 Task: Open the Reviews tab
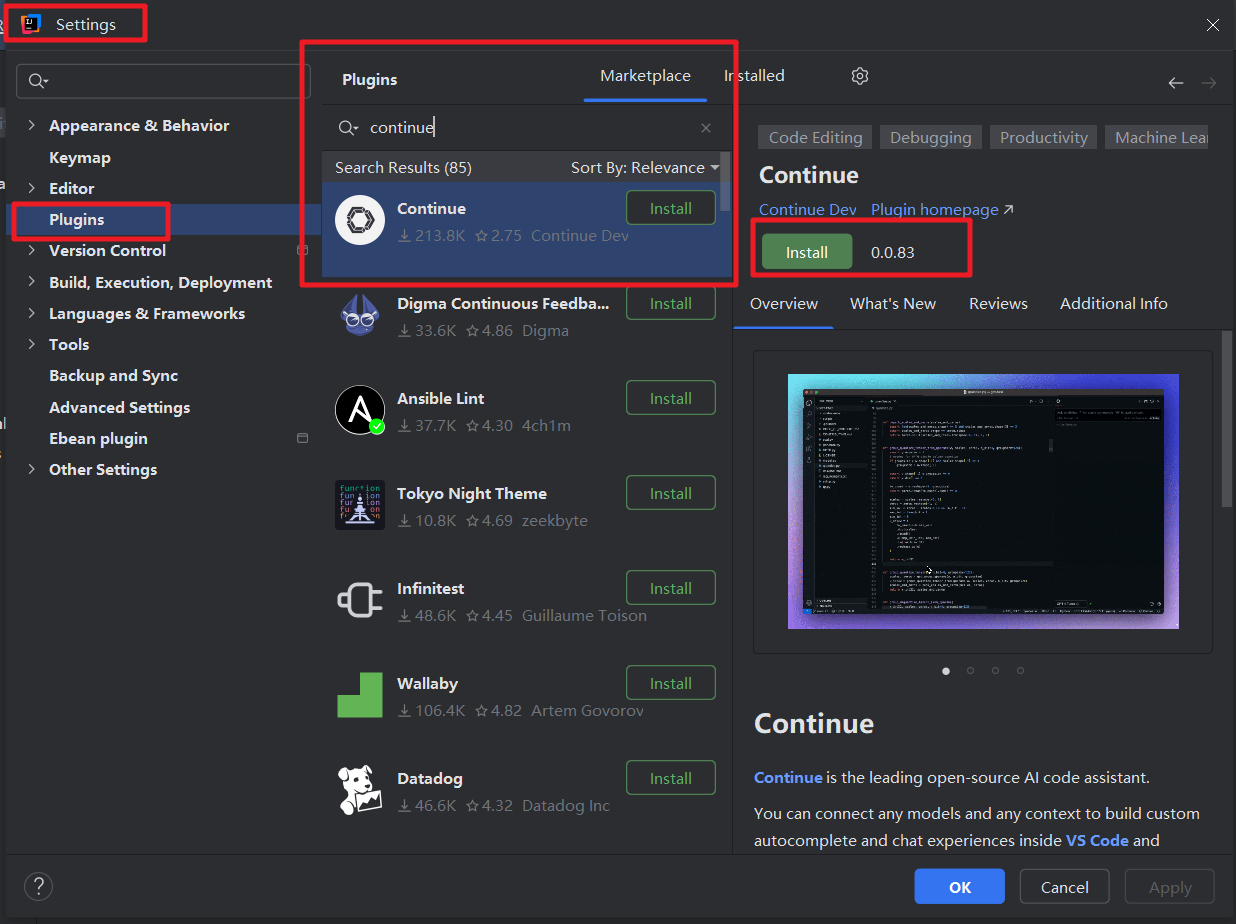[998, 303]
